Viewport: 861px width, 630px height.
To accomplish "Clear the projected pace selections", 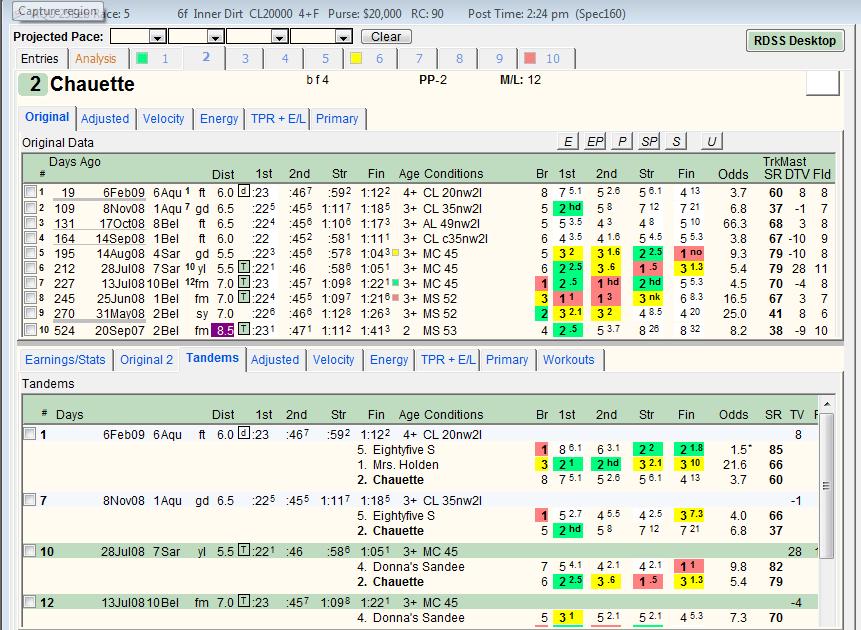I will [x=386, y=37].
